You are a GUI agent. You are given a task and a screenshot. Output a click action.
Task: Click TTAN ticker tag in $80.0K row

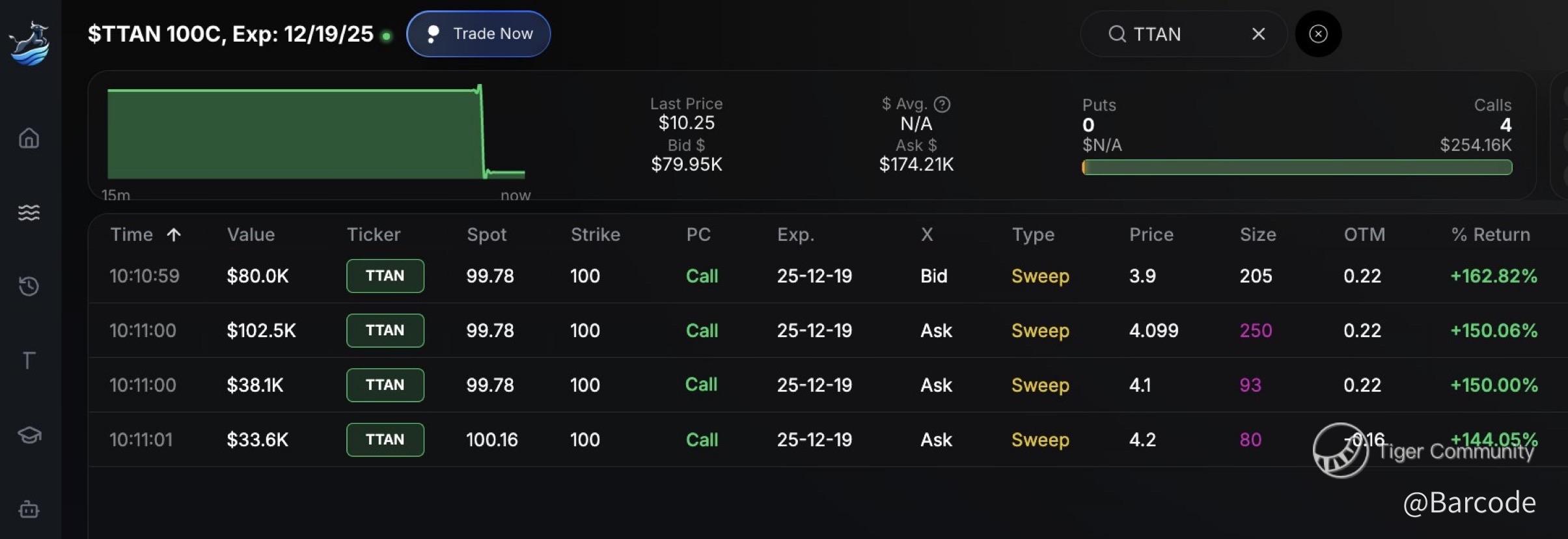pos(385,276)
